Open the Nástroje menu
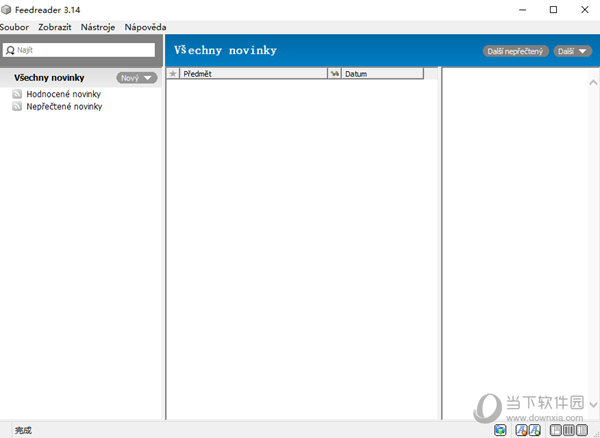 (98, 27)
